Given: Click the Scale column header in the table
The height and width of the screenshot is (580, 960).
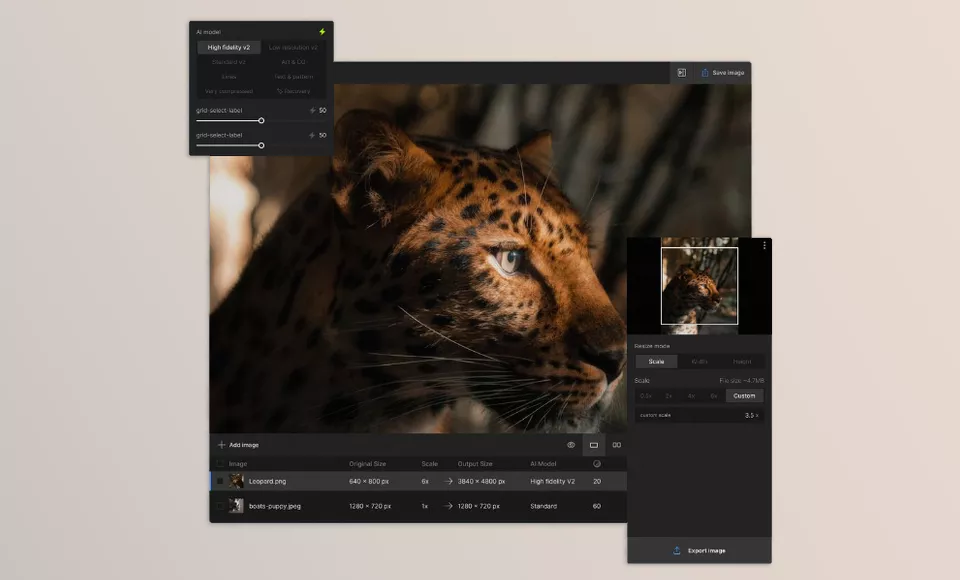Looking at the screenshot, I should point(429,464).
